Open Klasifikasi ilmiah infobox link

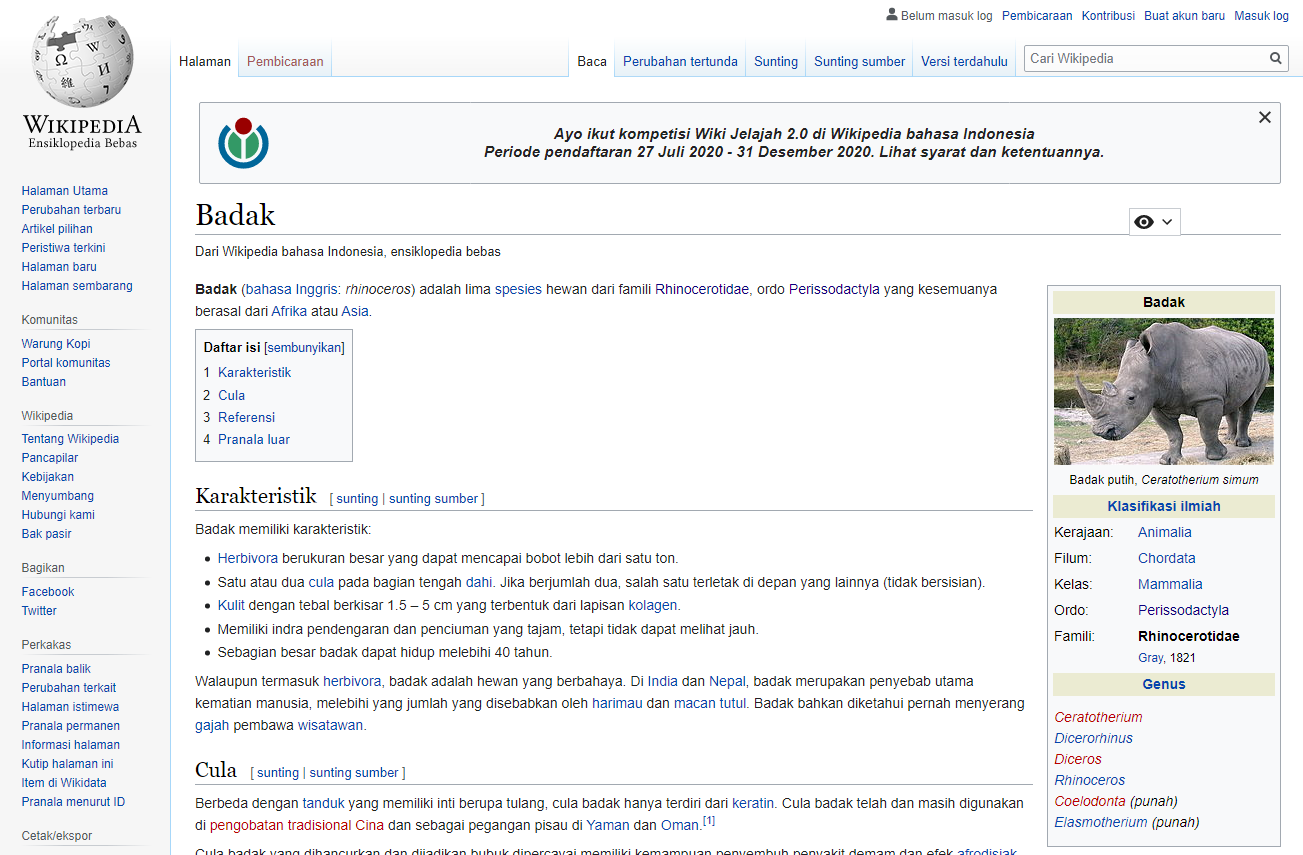click(1164, 506)
